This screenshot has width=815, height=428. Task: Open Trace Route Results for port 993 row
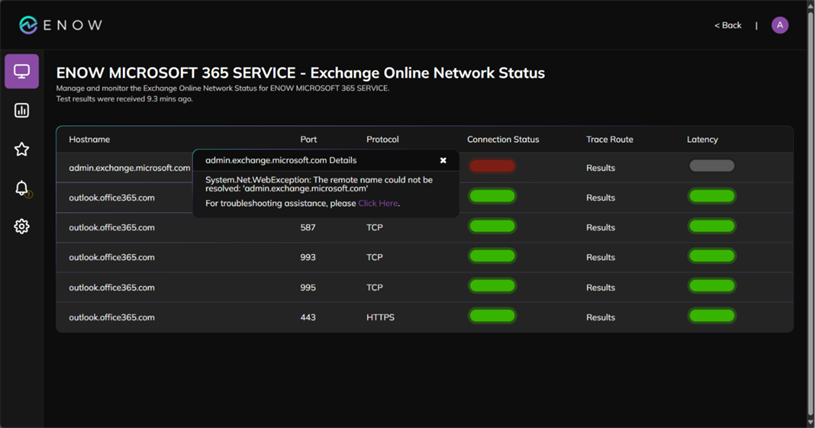[x=600, y=257]
